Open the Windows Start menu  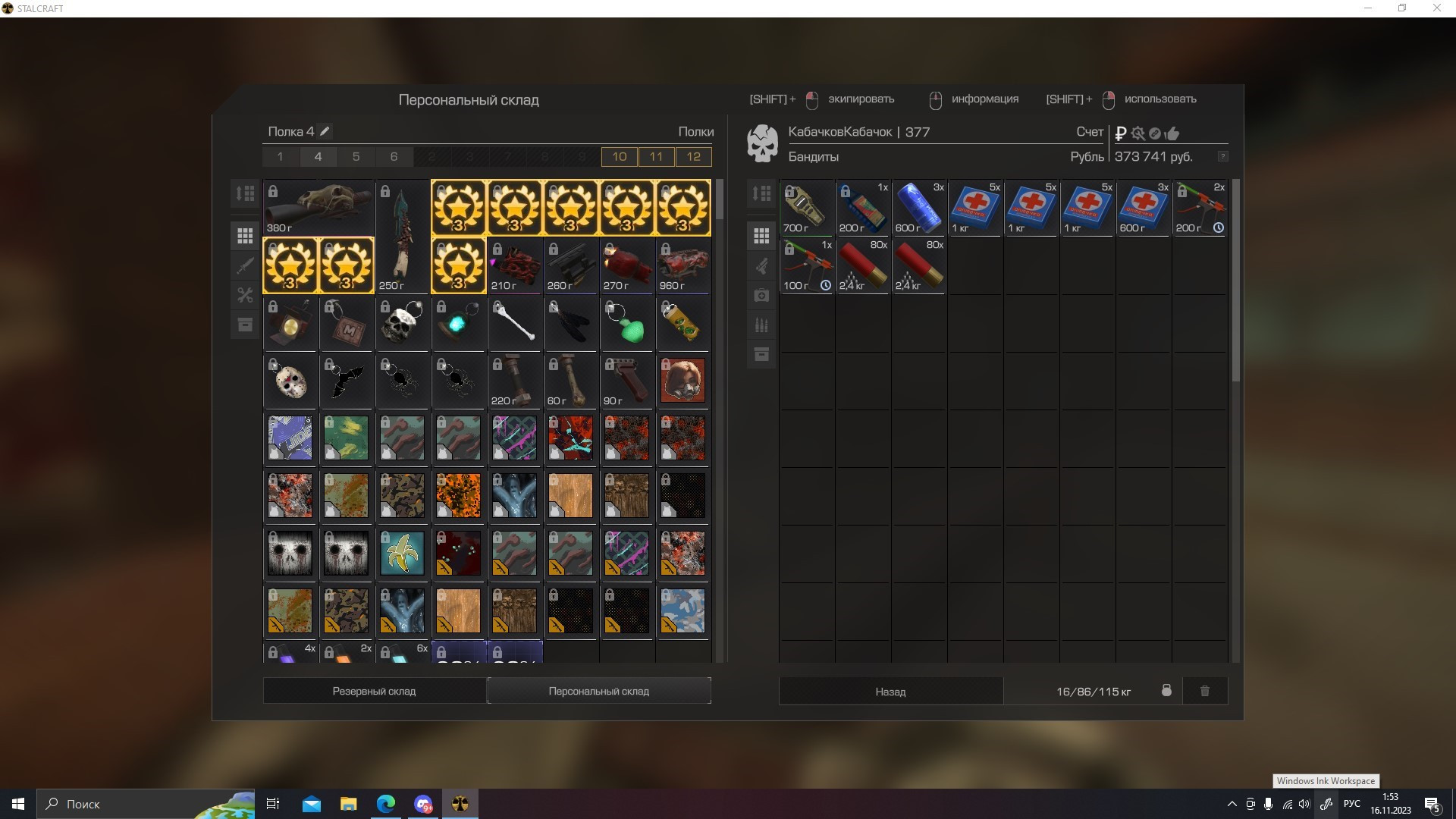[x=18, y=804]
